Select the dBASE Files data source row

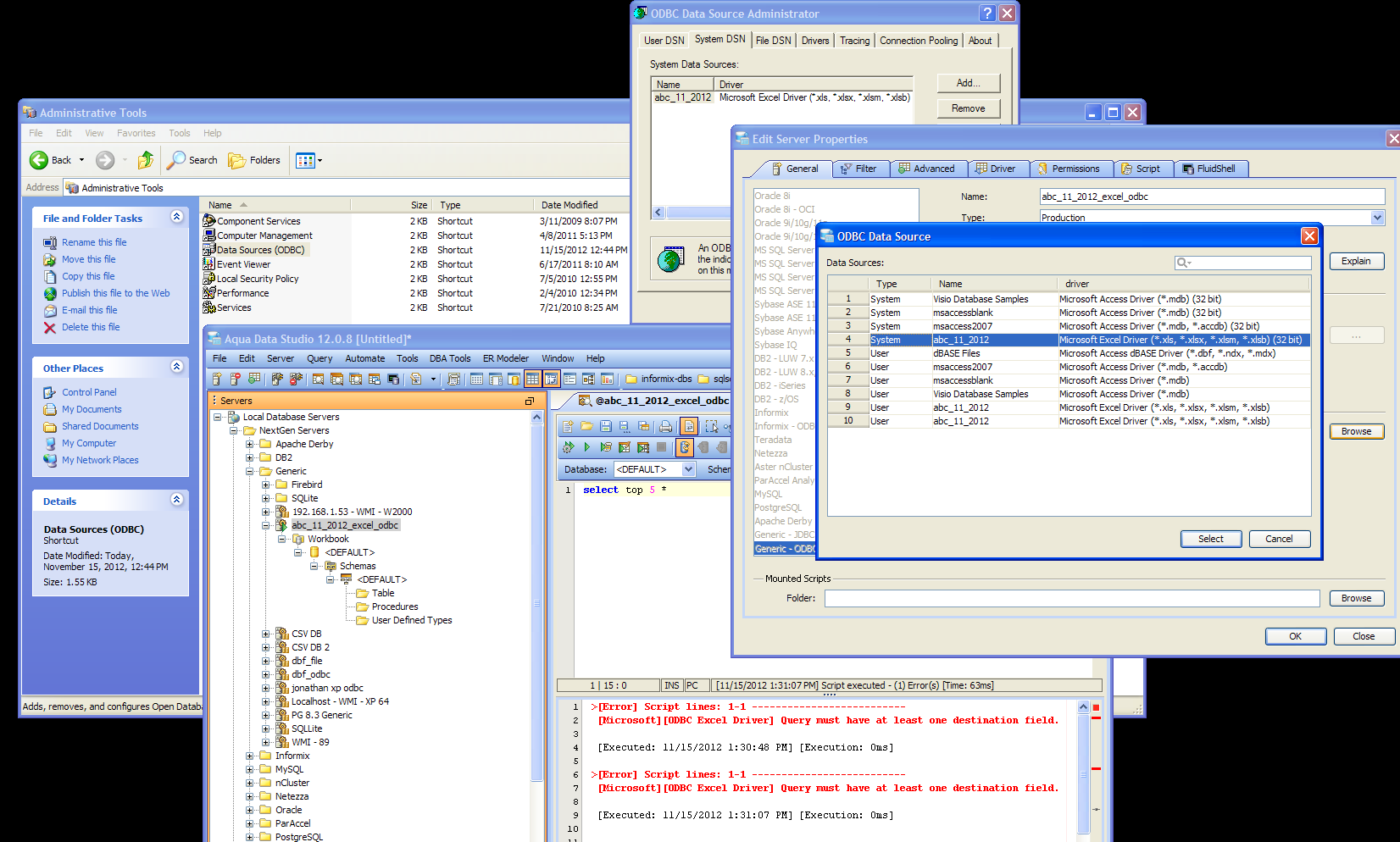(1069, 353)
